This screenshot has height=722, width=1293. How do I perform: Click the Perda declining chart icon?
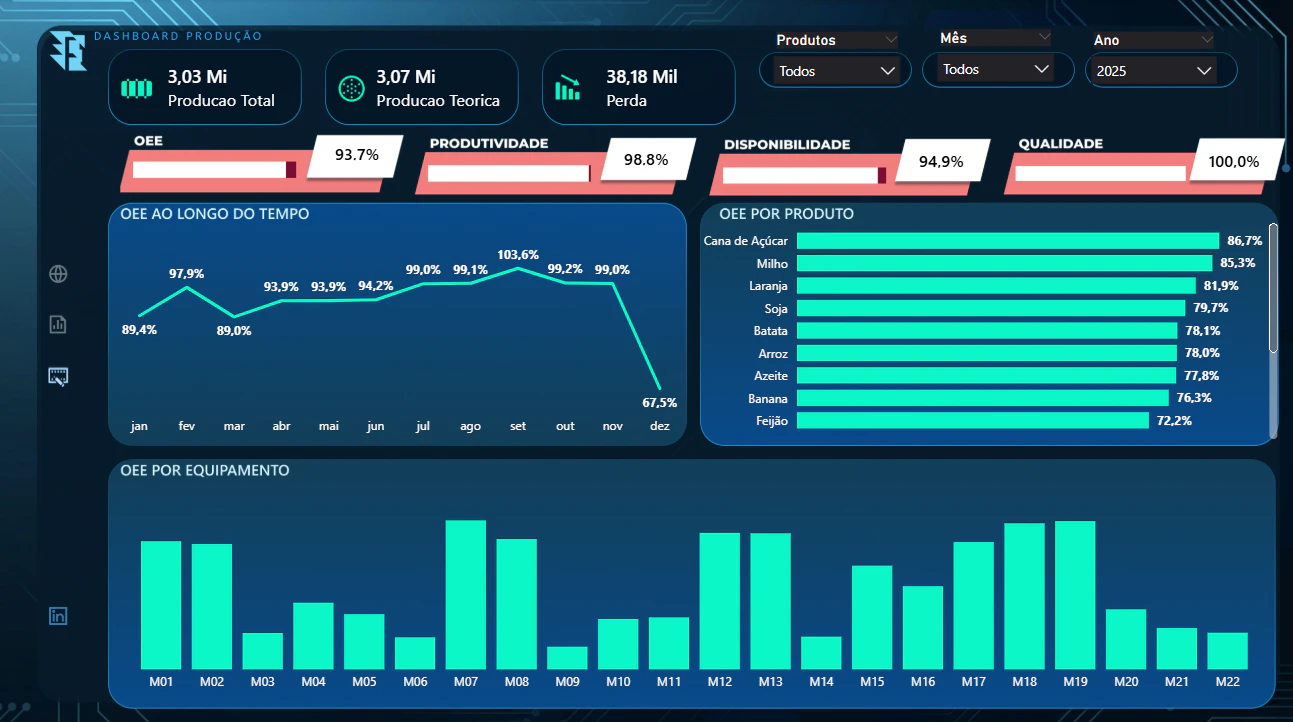click(x=568, y=88)
